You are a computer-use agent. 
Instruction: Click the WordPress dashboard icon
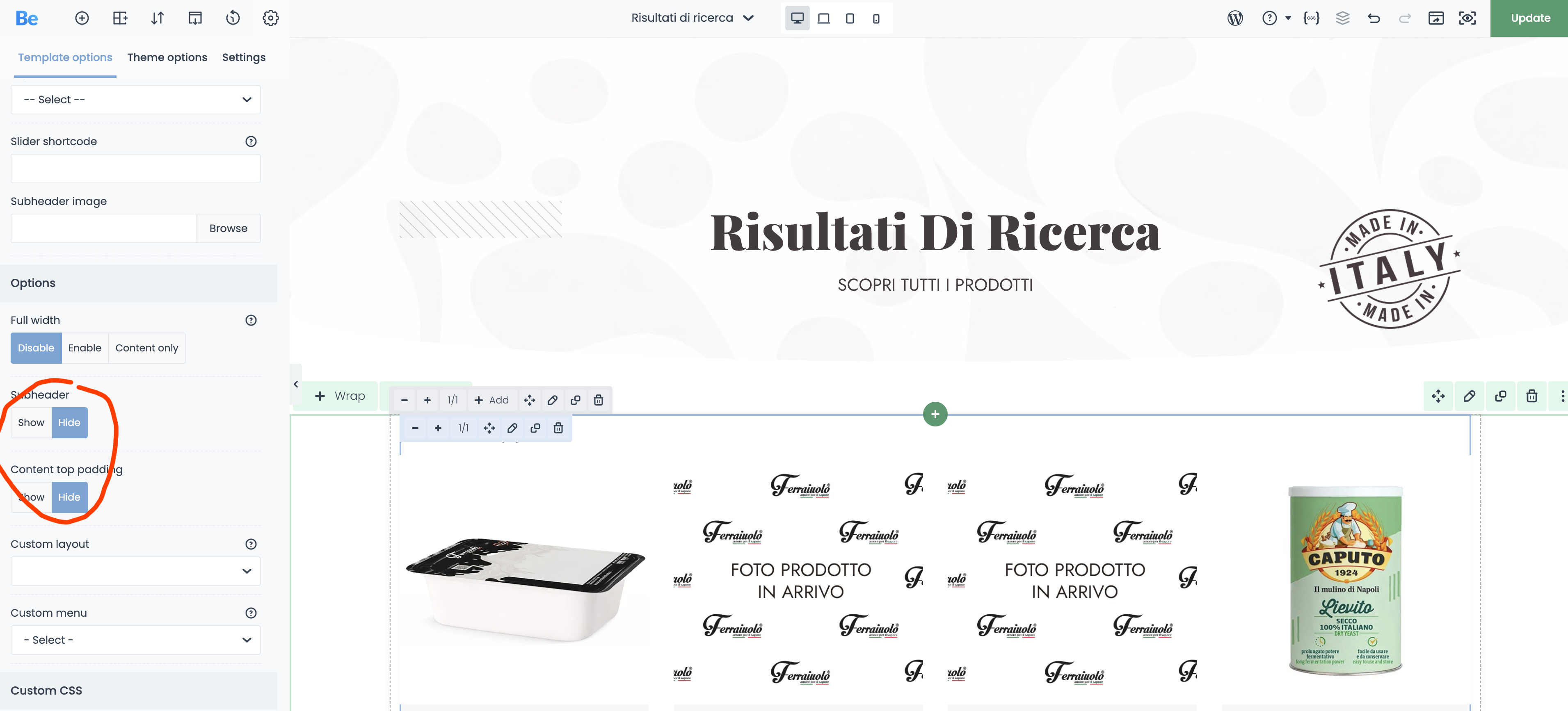tap(1235, 18)
